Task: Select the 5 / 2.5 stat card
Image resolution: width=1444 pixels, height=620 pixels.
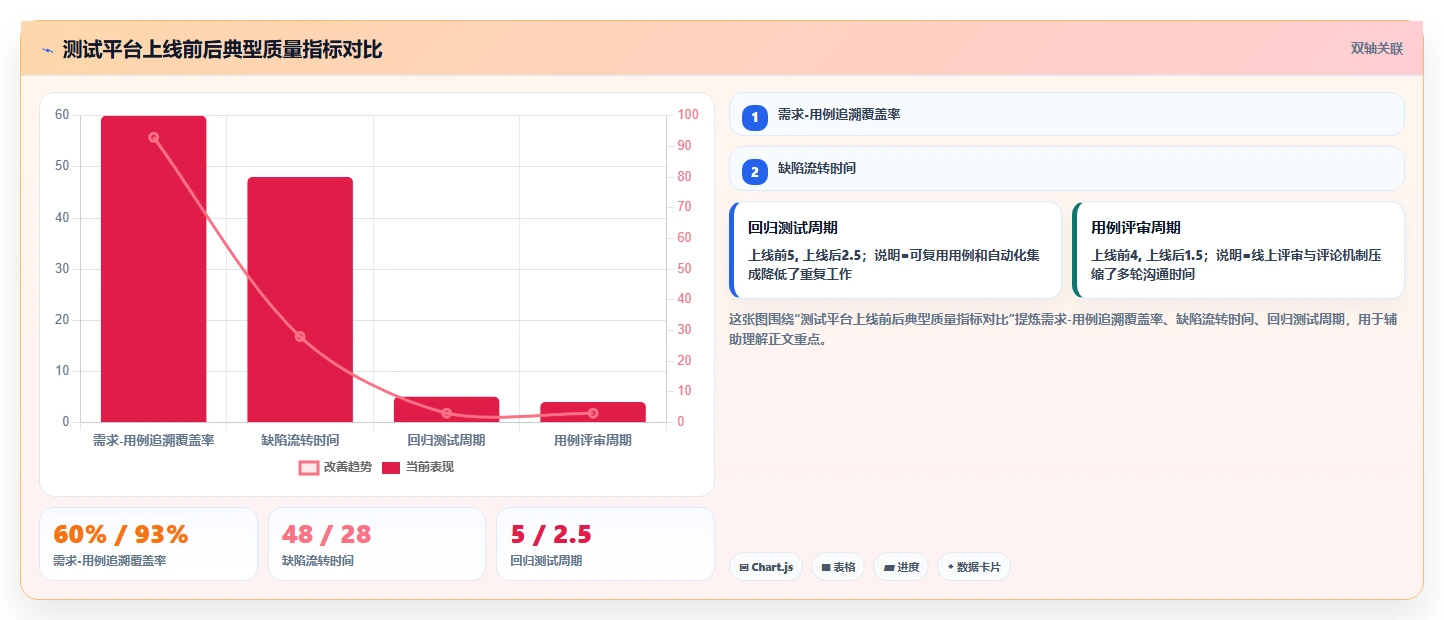Action: tap(605, 544)
